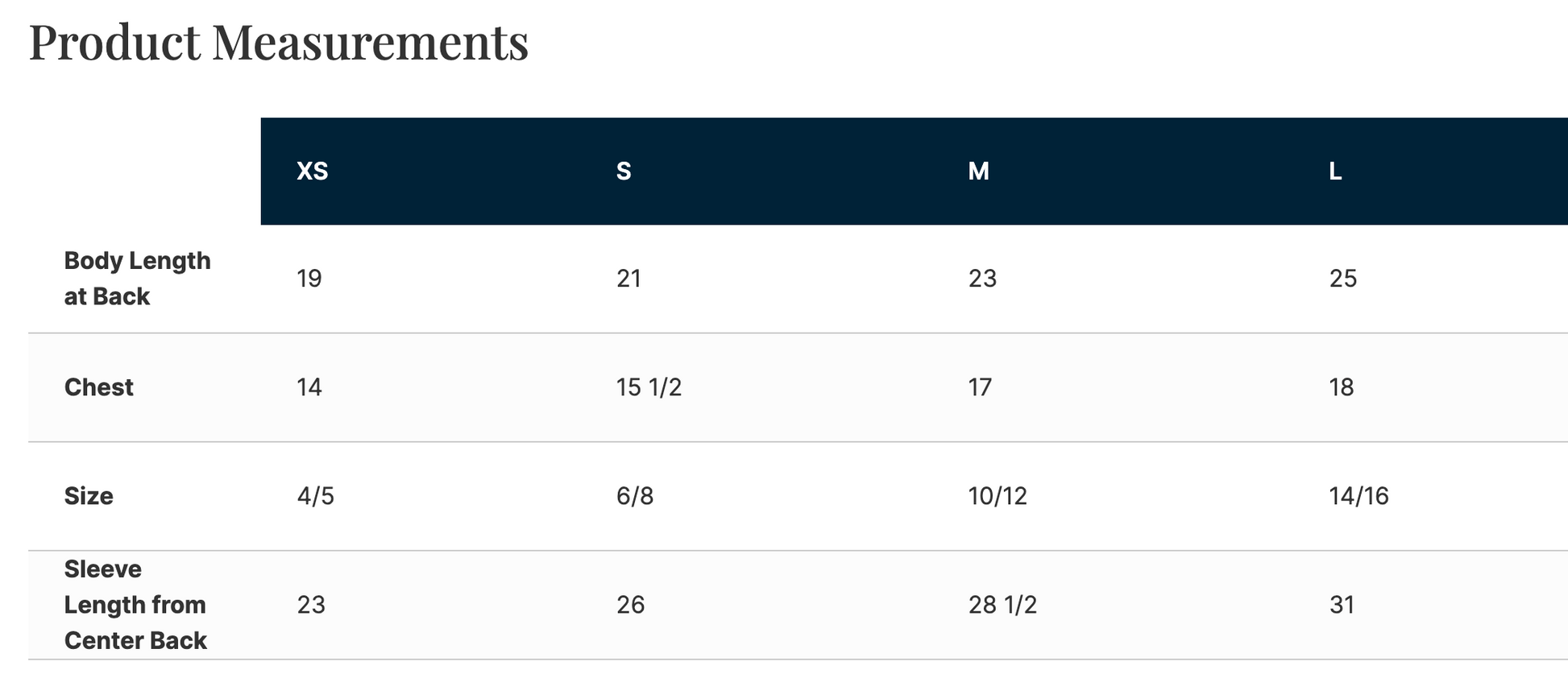
Task: Click the S size value 6/8
Action: click(635, 496)
